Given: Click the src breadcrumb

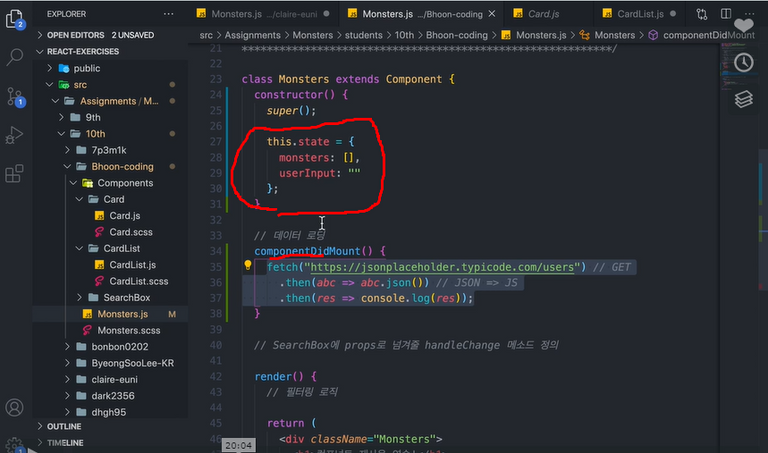Looking at the screenshot, I should (206, 35).
